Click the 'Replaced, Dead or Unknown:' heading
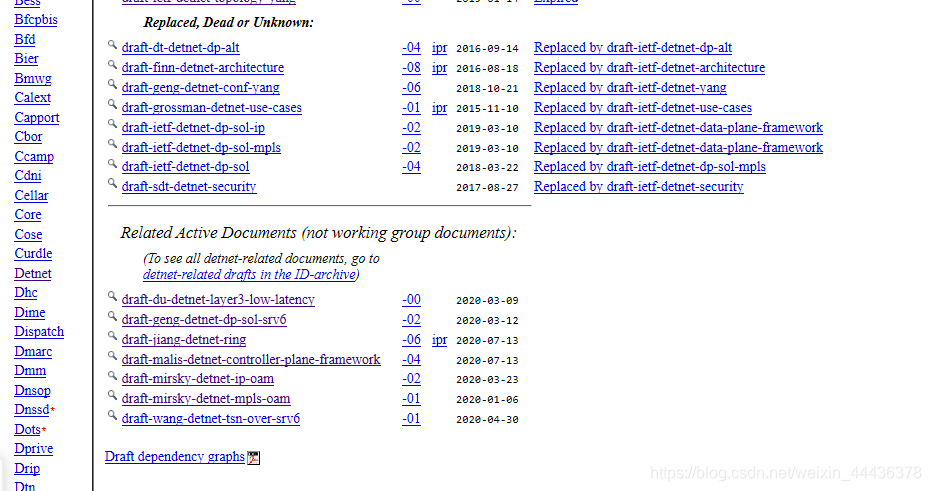 tap(229, 23)
